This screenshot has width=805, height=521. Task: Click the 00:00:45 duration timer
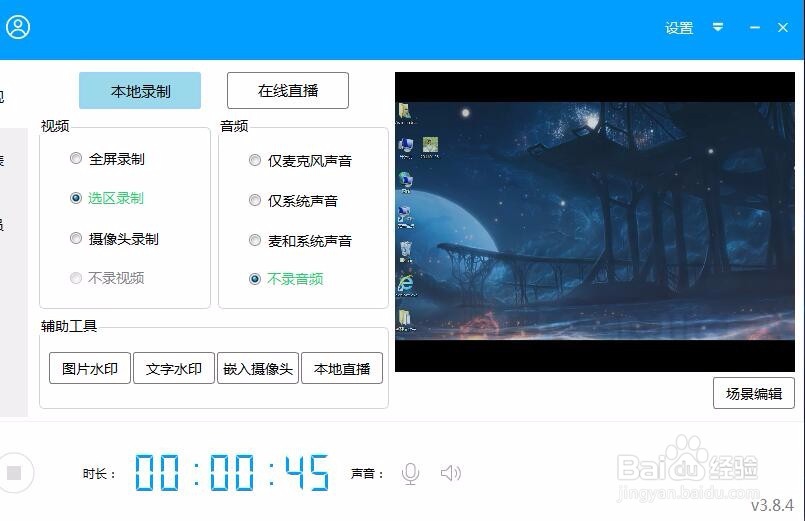pyautogui.click(x=232, y=472)
